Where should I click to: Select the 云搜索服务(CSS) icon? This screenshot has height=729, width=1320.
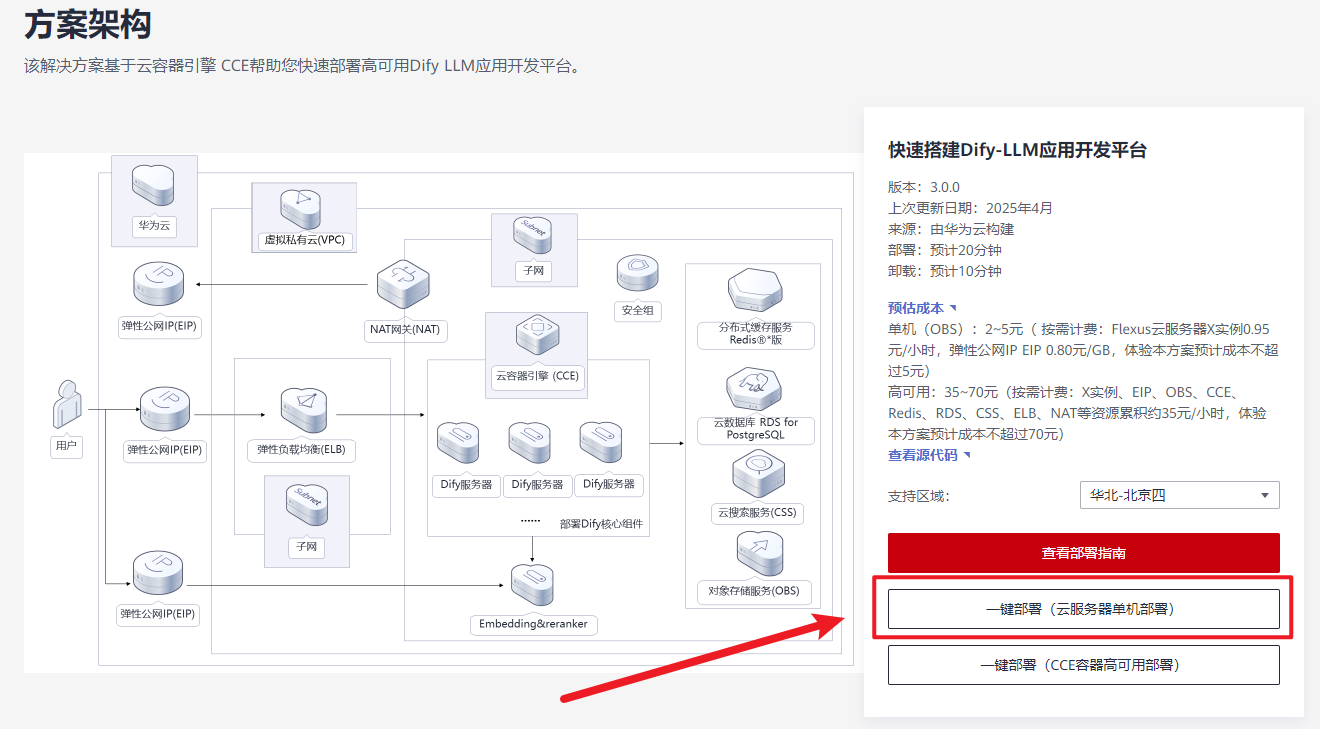point(758,474)
